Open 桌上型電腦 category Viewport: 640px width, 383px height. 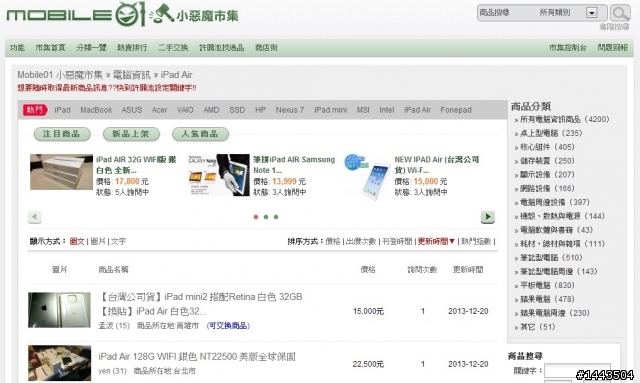click(x=551, y=133)
